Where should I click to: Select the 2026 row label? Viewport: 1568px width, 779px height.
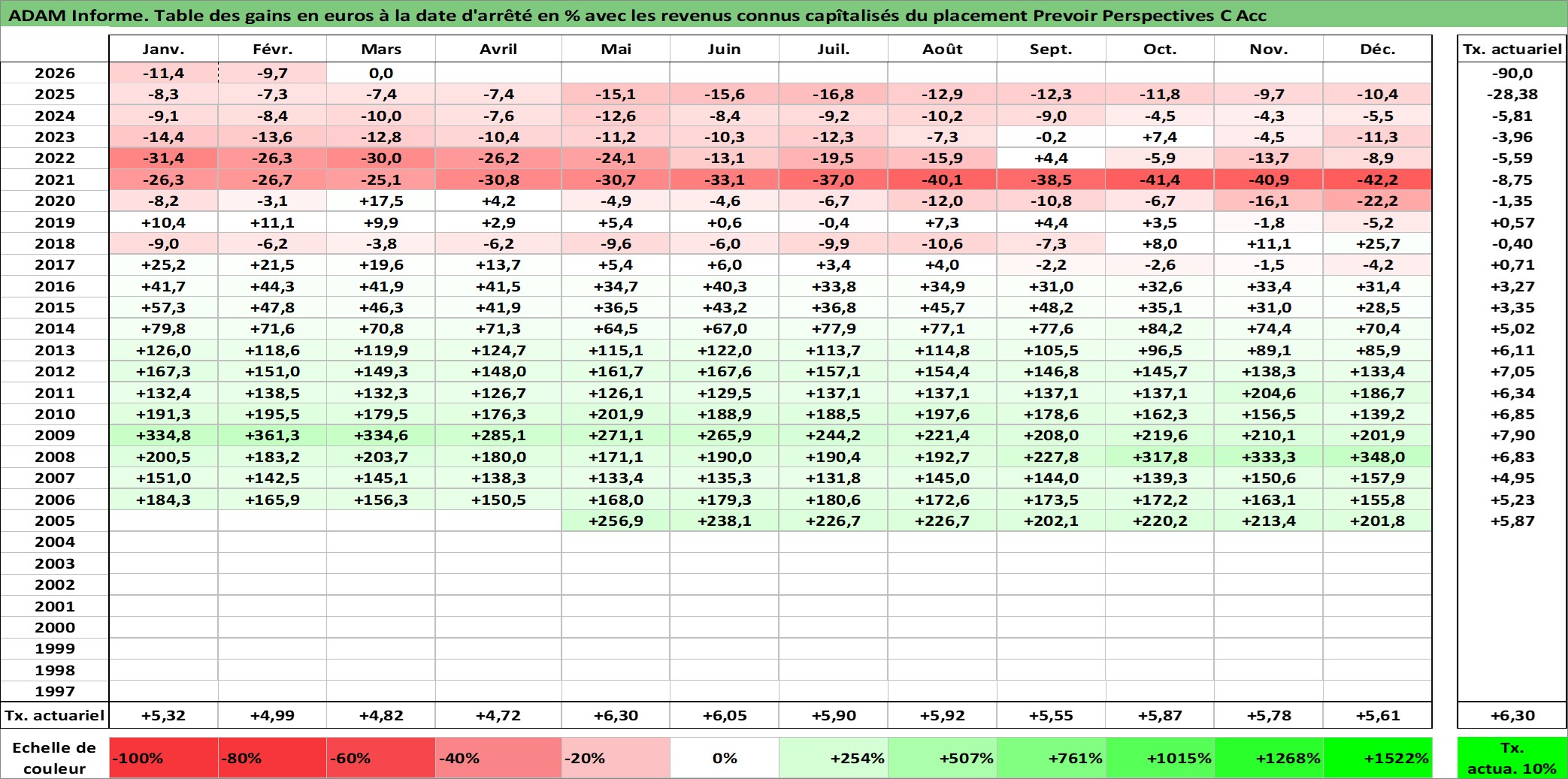55,73
